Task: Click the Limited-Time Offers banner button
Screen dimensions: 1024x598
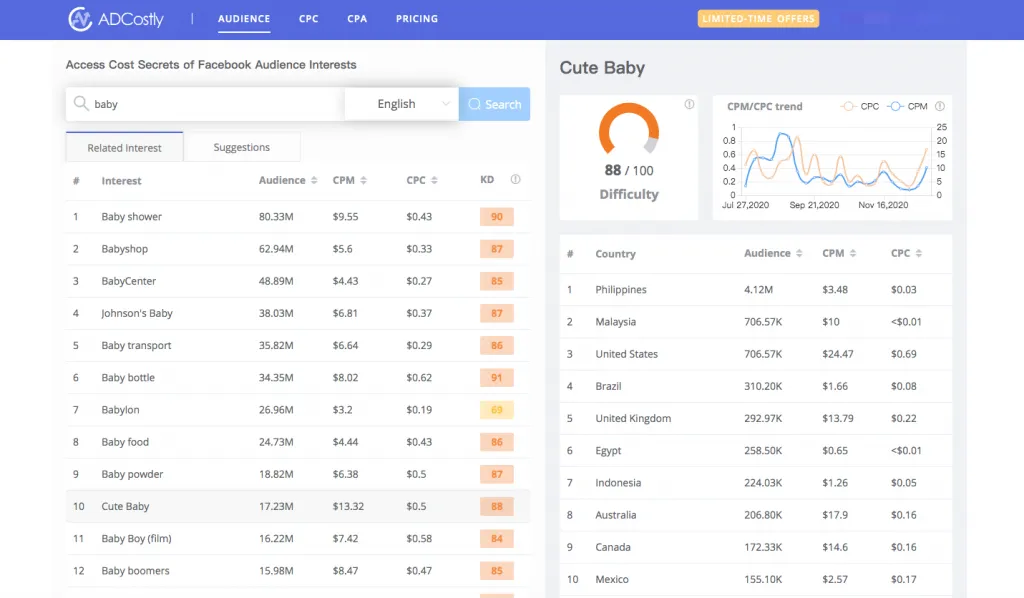Action: [758, 19]
